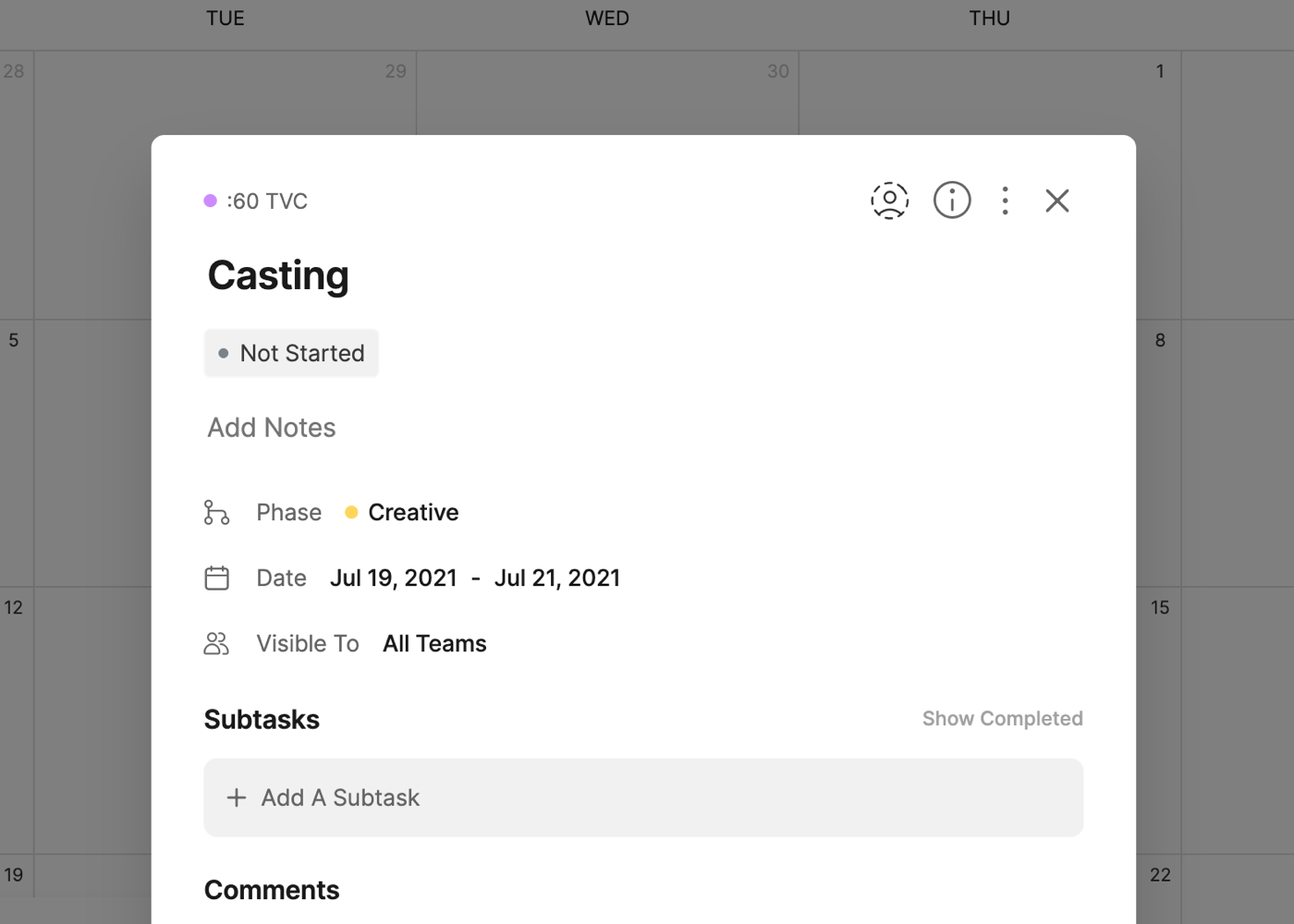1294x924 pixels.
Task: Click the Visible To people icon
Action: 216,644
